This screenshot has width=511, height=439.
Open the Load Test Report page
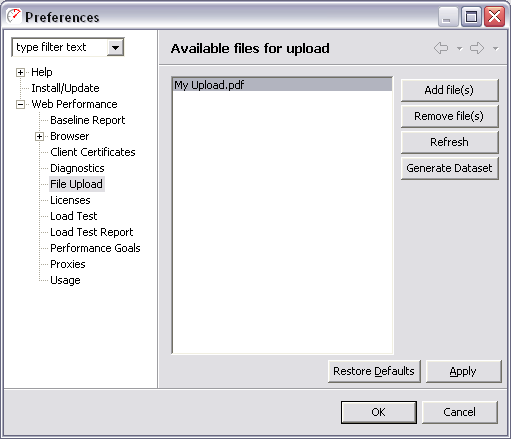point(92,232)
